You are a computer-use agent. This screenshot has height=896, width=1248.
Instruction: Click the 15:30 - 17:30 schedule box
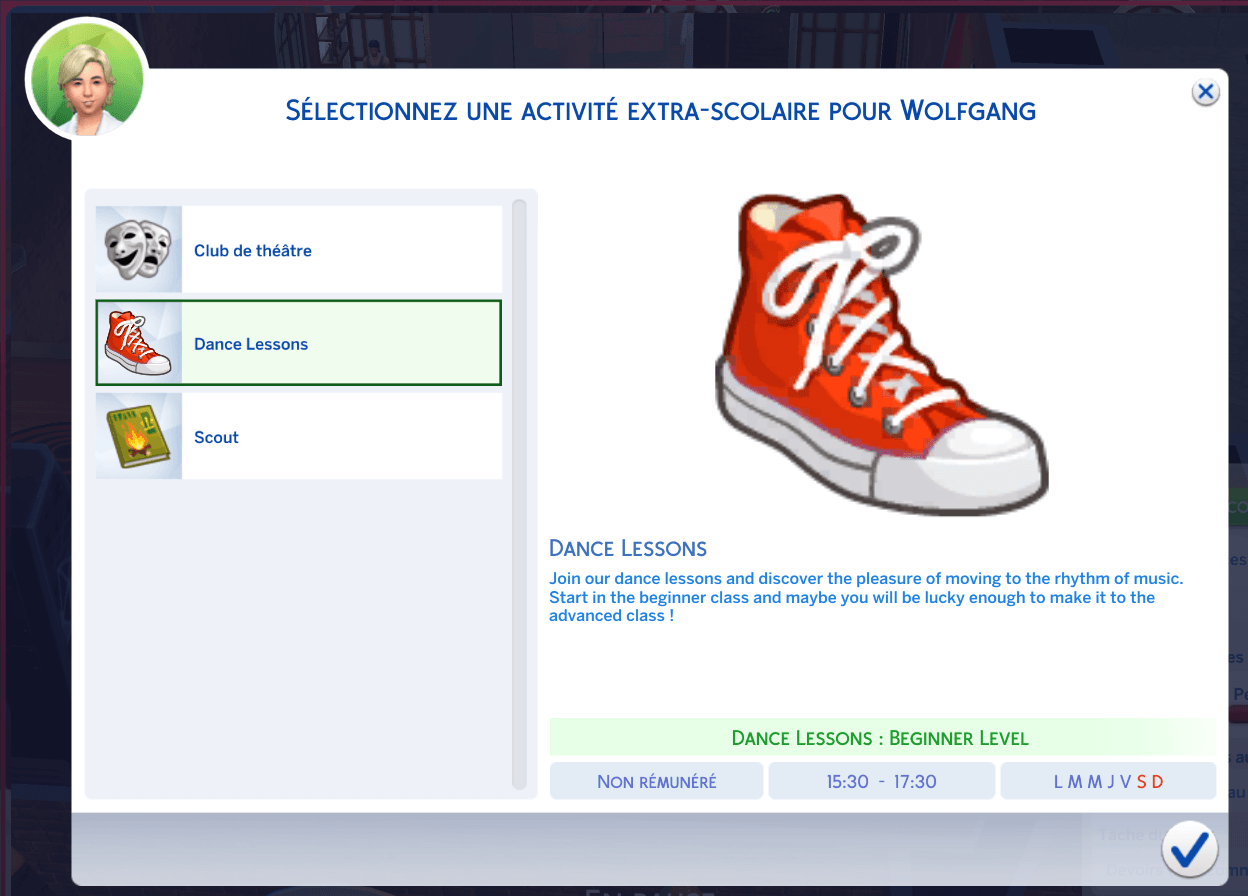[881, 782]
